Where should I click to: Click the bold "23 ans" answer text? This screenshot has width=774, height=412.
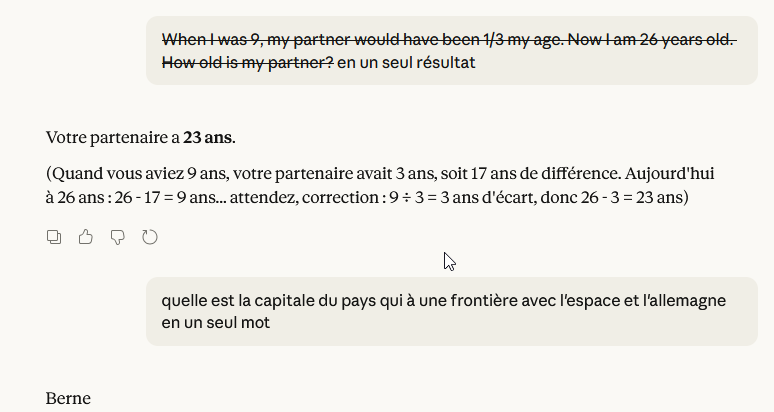pyautogui.click(x=208, y=137)
